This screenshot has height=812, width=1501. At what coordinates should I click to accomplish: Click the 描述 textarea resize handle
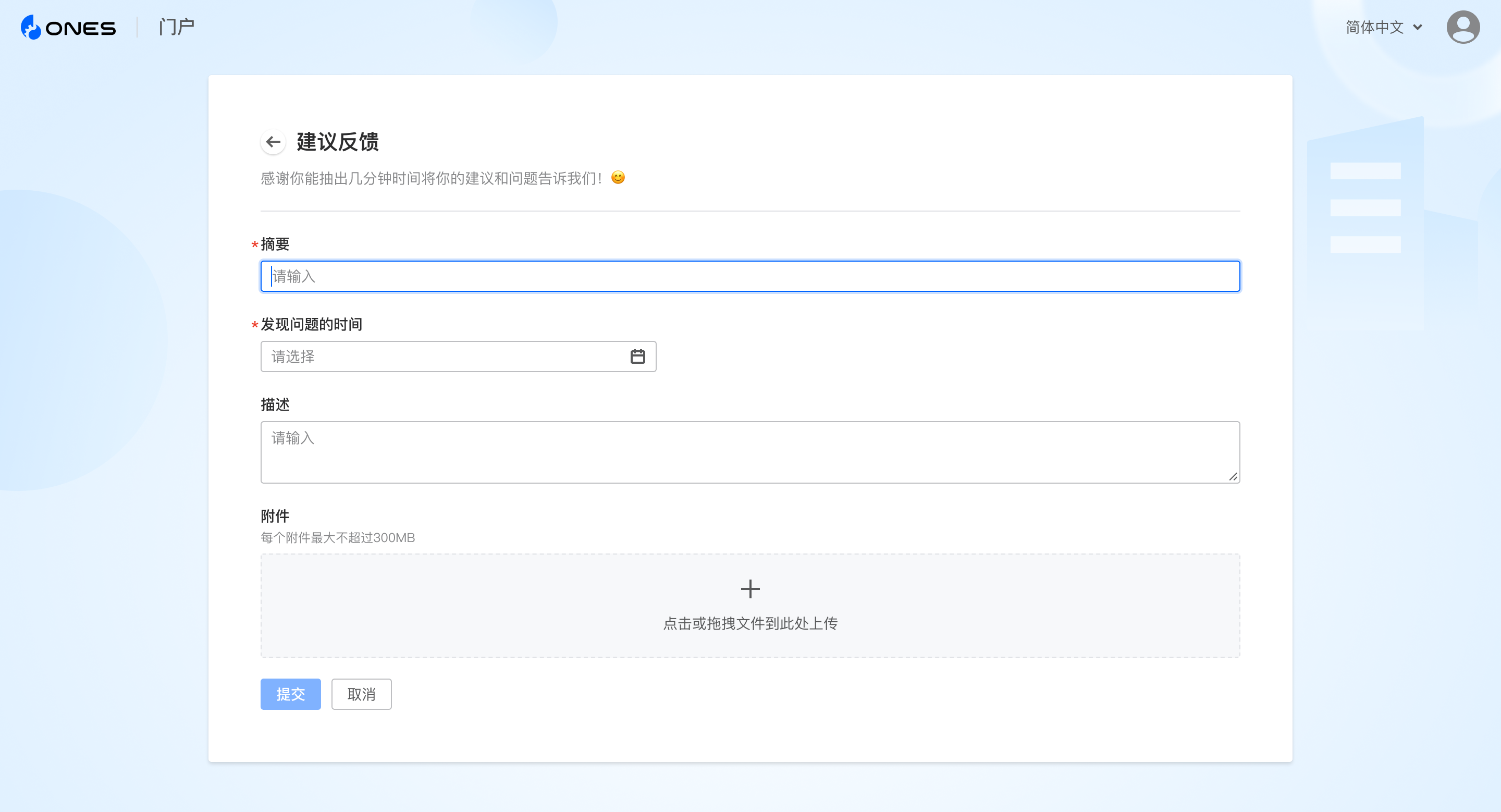[1233, 476]
